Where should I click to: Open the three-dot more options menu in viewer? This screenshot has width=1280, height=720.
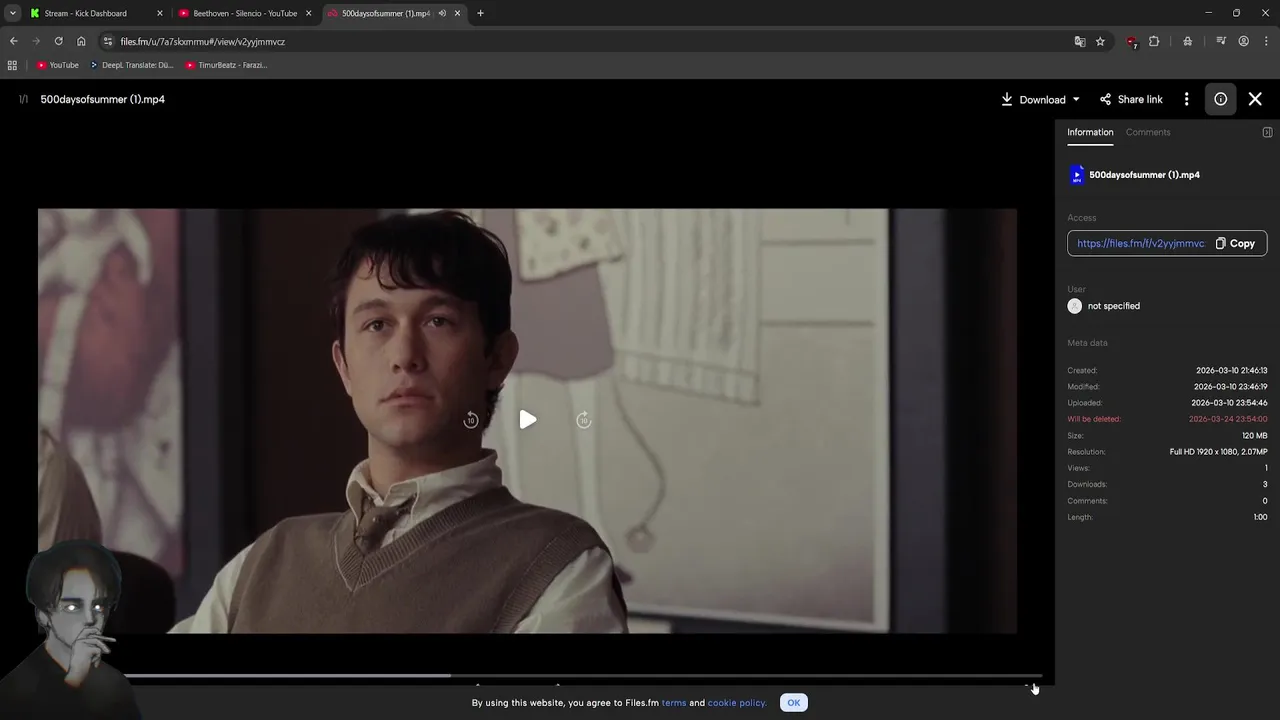click(x=1187, y=99)
